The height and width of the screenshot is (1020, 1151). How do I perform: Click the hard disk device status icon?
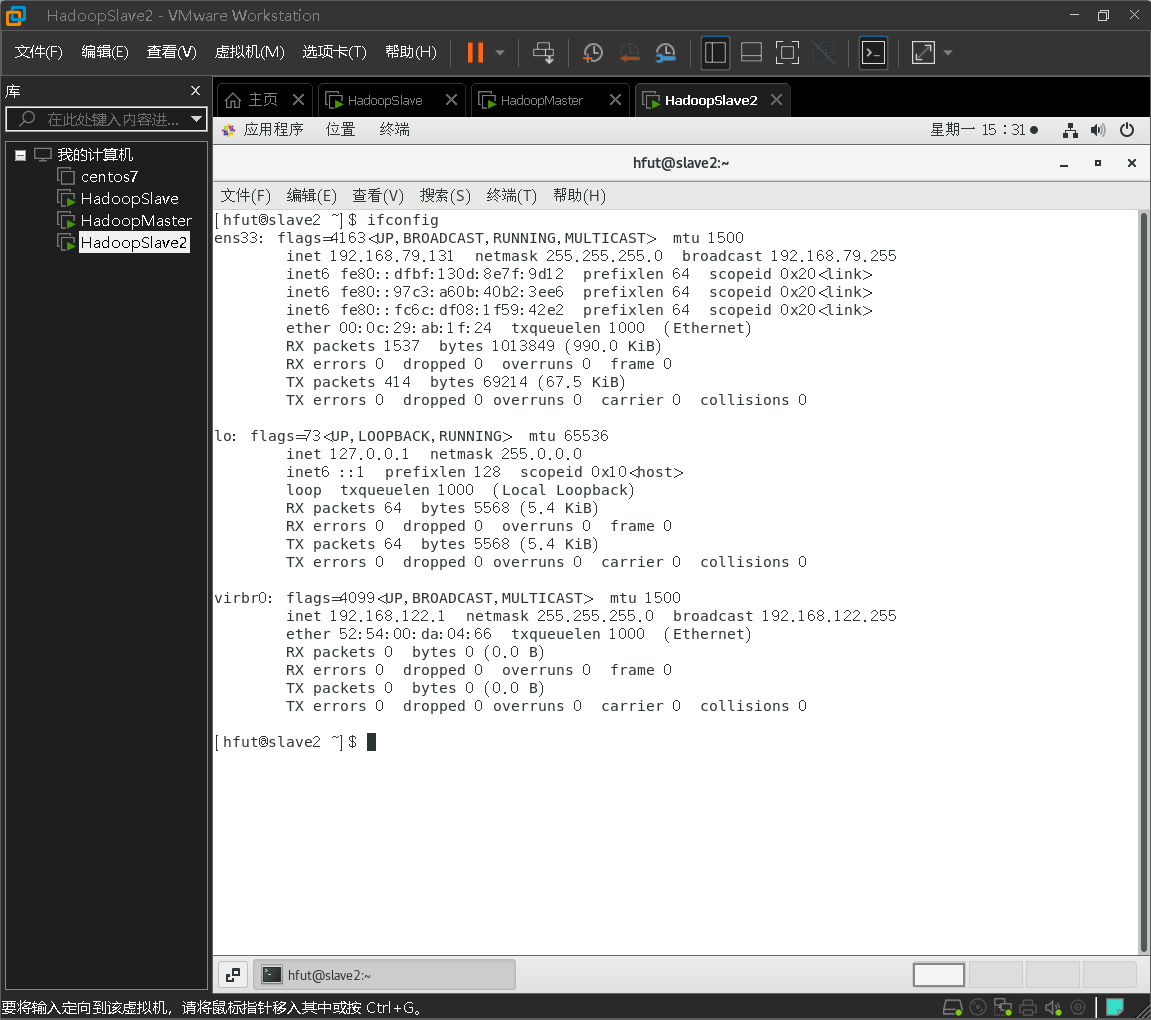click(x=952, y=1008)
